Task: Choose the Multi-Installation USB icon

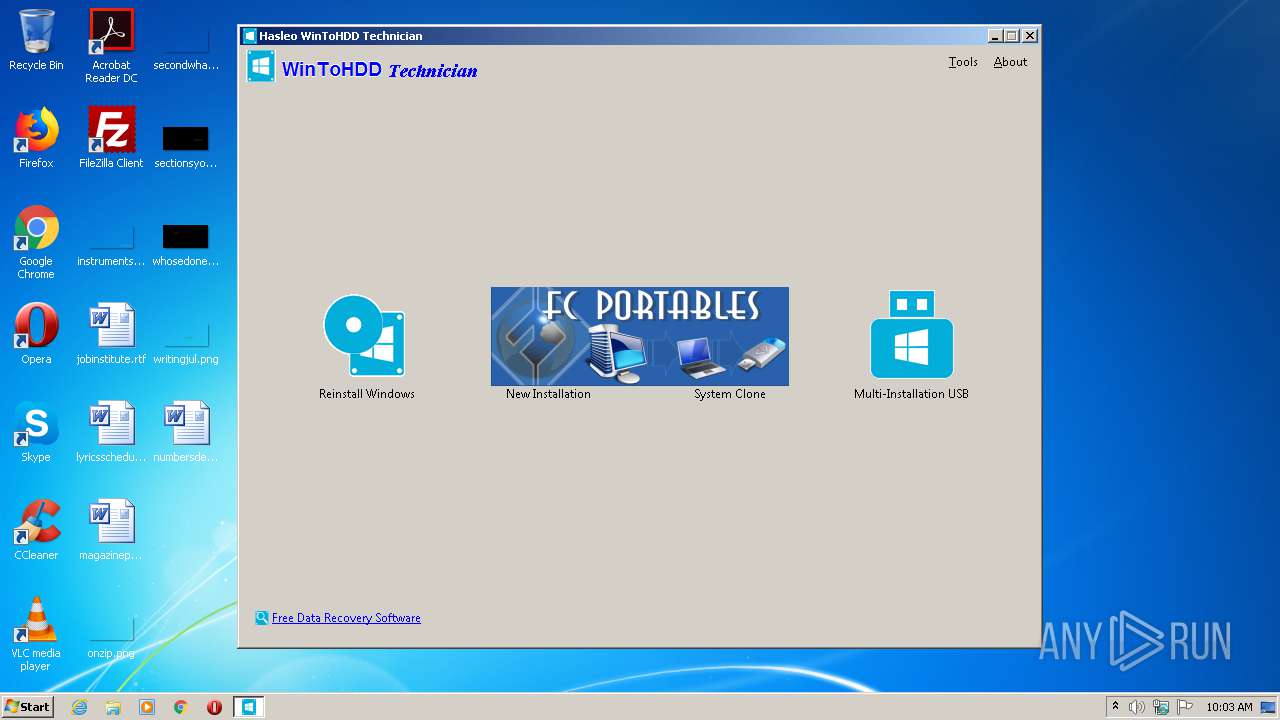Action: pyautogui.click(x=911, y=334)
